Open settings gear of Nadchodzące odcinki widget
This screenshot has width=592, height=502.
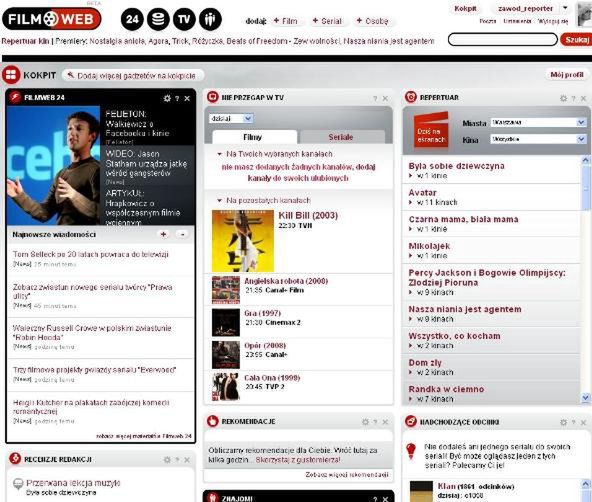tap(563, 422)
